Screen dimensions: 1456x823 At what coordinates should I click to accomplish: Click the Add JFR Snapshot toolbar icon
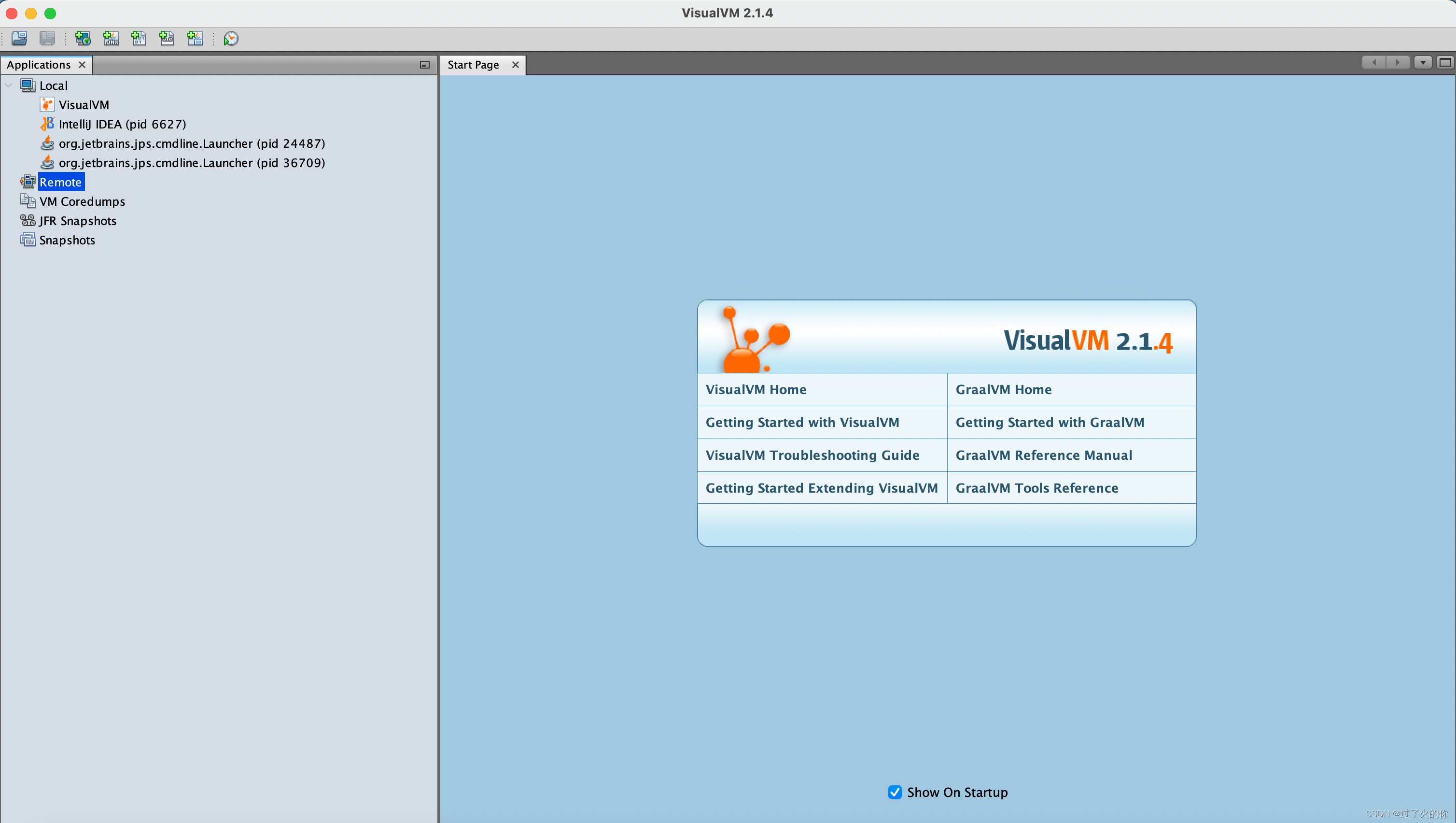click(167, 39)
